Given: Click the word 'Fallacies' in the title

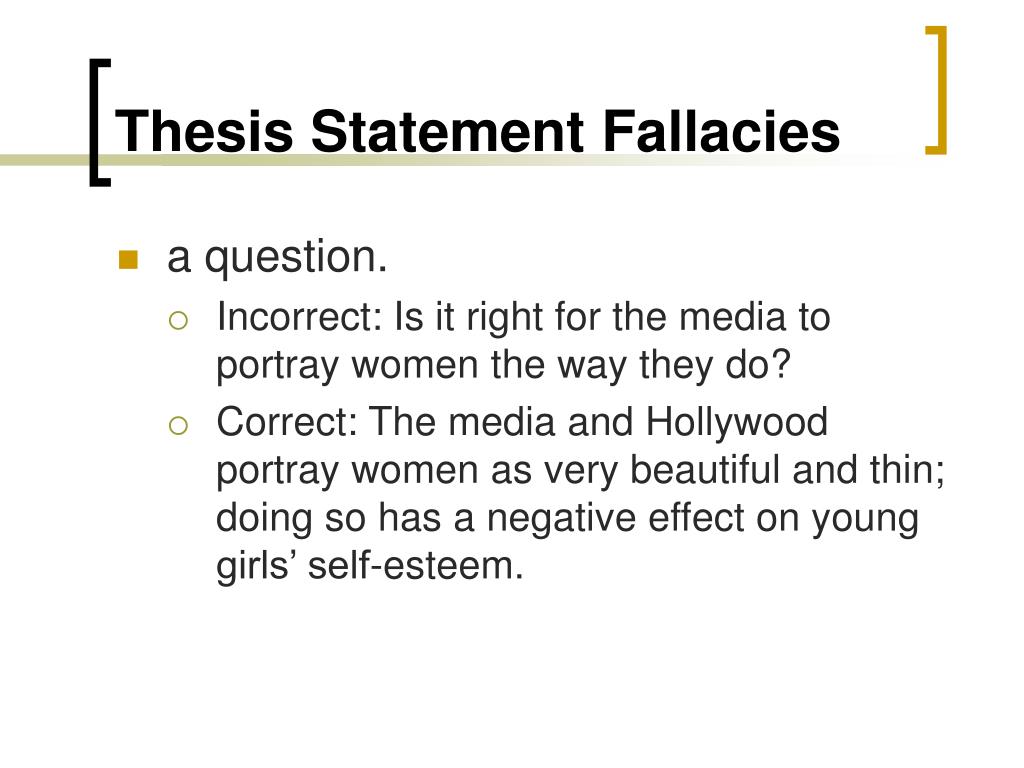Looking at the screenshot, I should pyautogui.click(x=721, y=131).
